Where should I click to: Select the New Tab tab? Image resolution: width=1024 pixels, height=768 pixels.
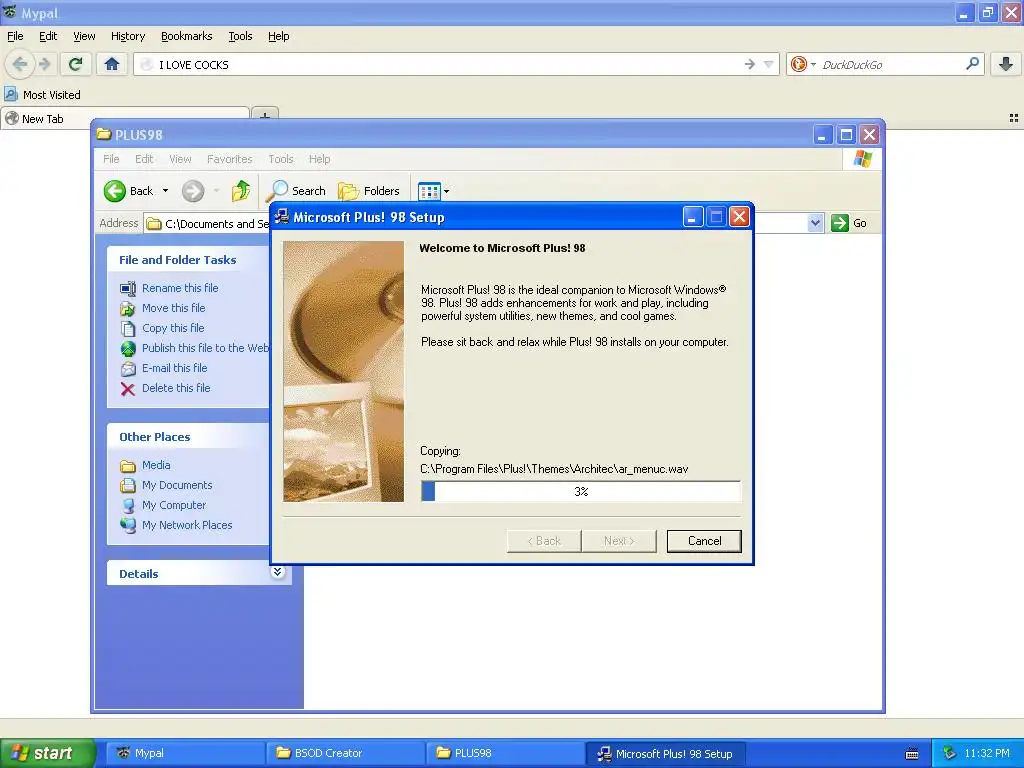[x=124, y=118]
